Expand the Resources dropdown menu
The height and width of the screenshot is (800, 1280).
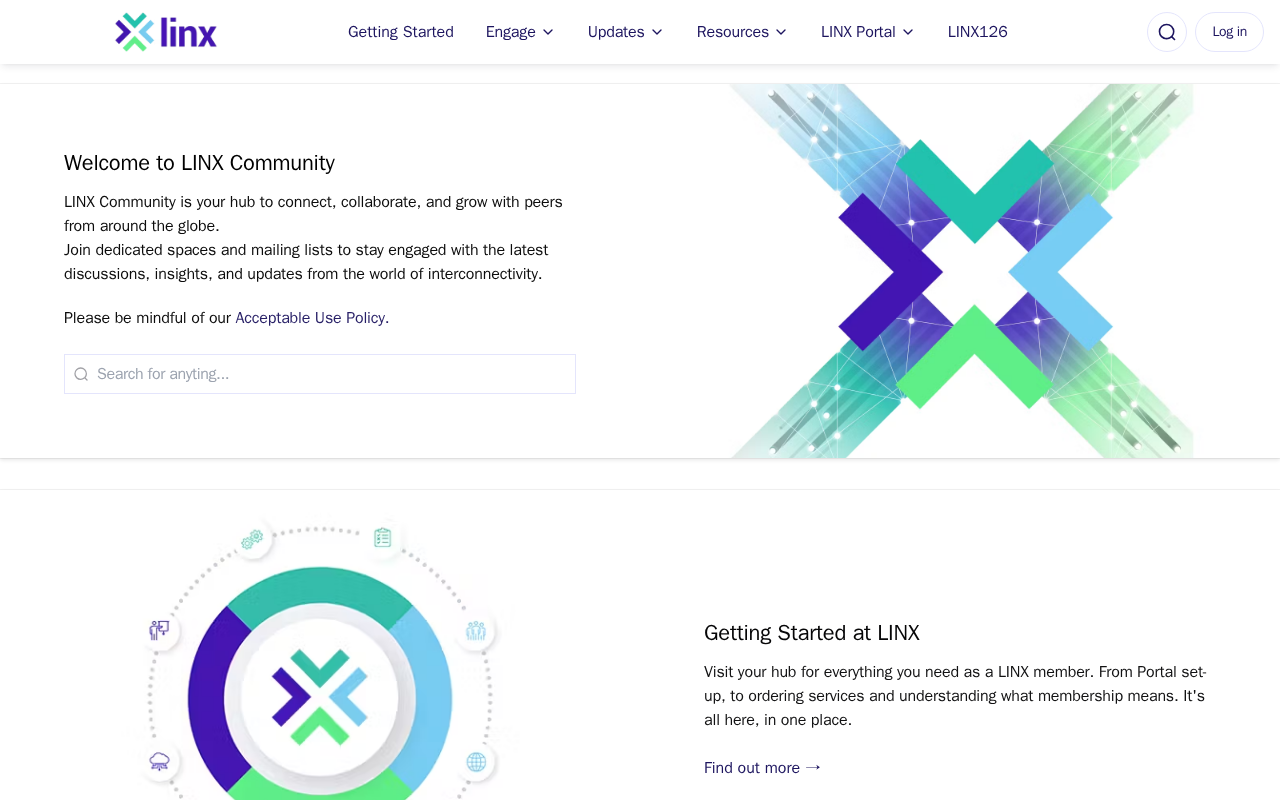pyautogui.click(x=742, y=32)
